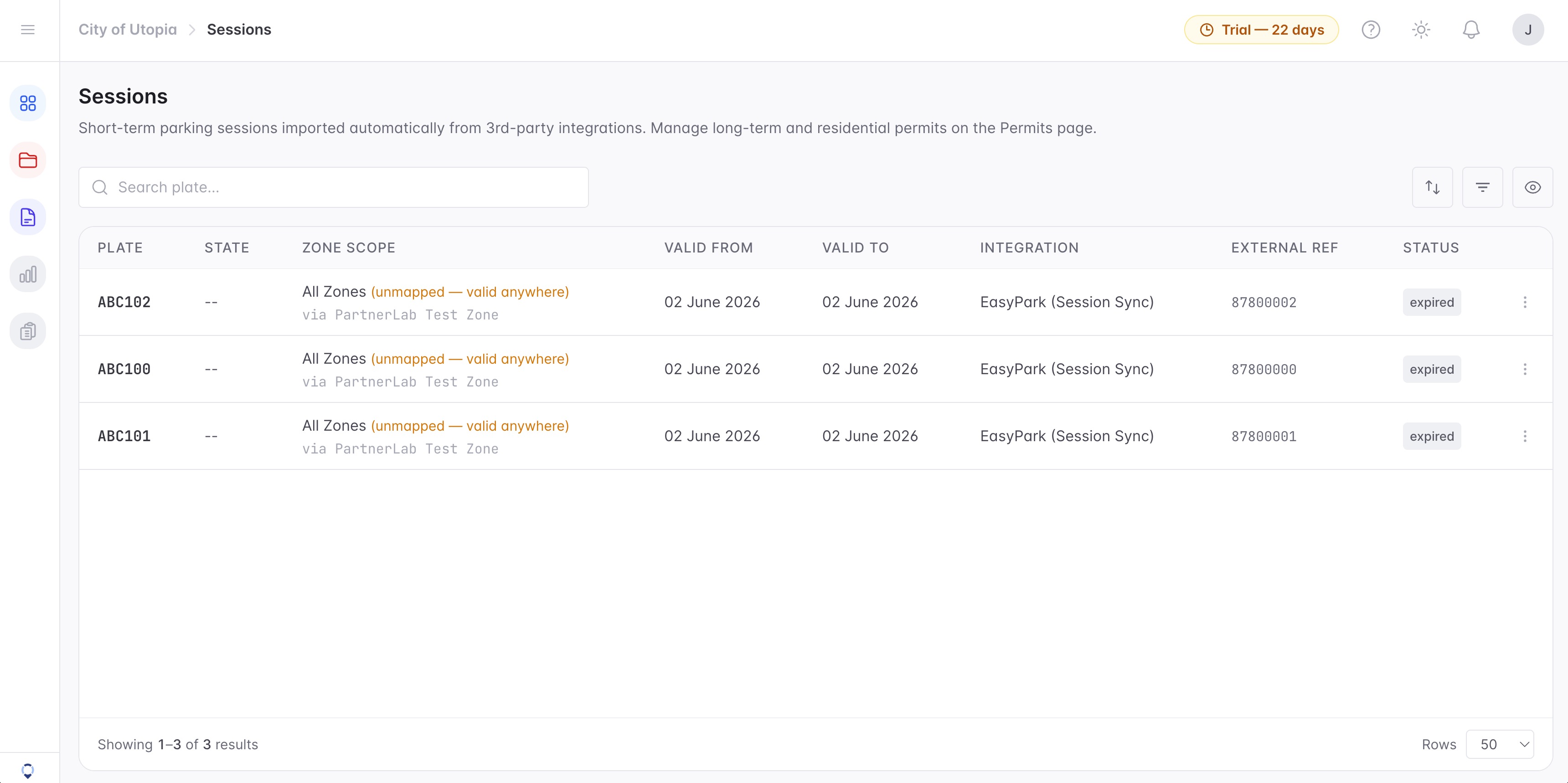Open the help question mark icon
The image size is (1568, 783).
pos(1371,30)
